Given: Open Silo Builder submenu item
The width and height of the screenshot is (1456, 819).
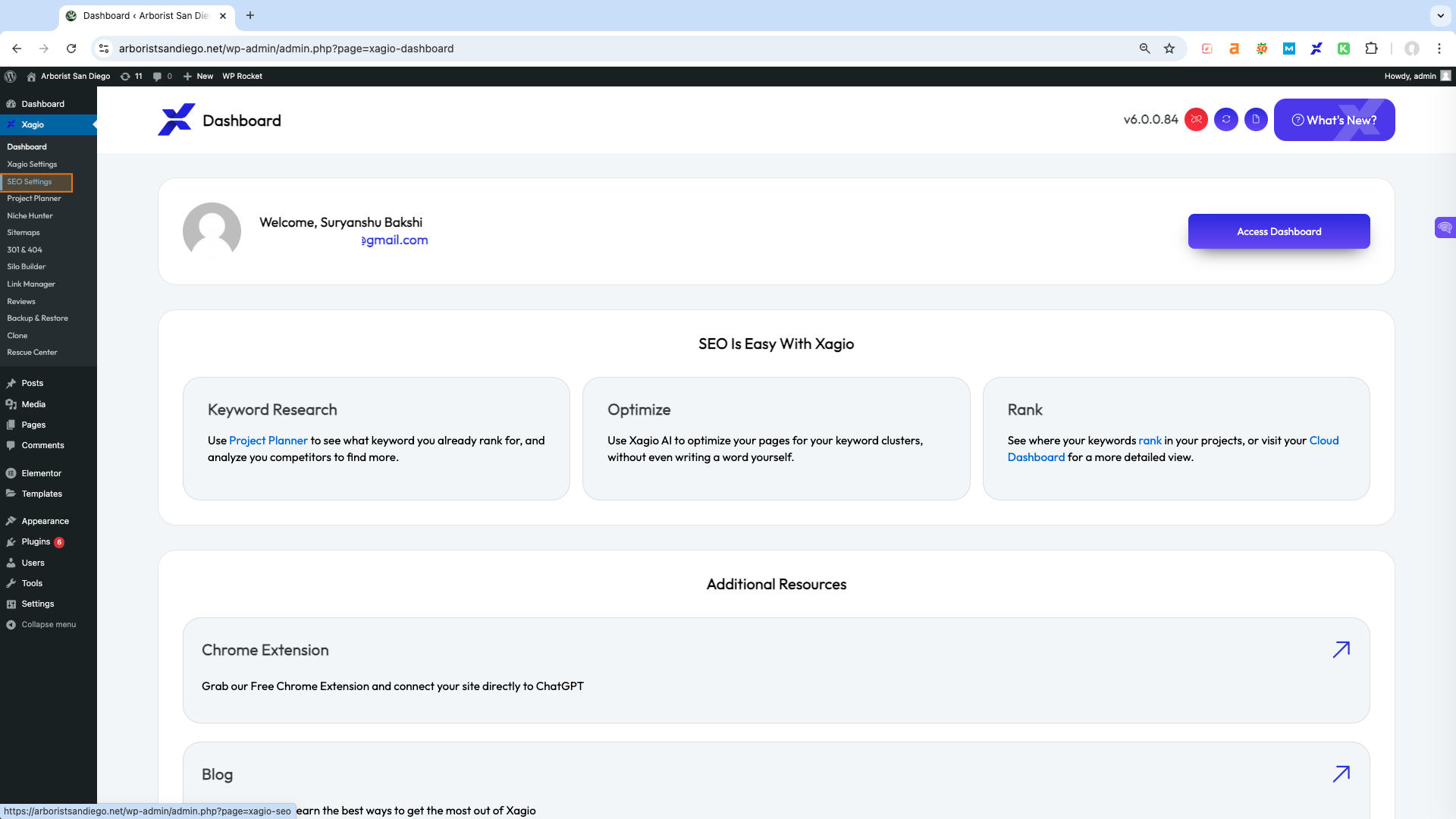Looking at the screenshot, I should [27, 267].
